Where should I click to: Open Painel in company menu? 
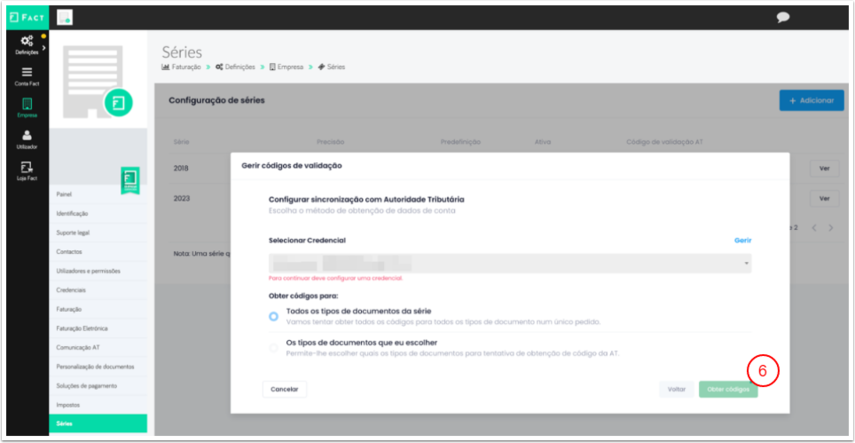64,194
